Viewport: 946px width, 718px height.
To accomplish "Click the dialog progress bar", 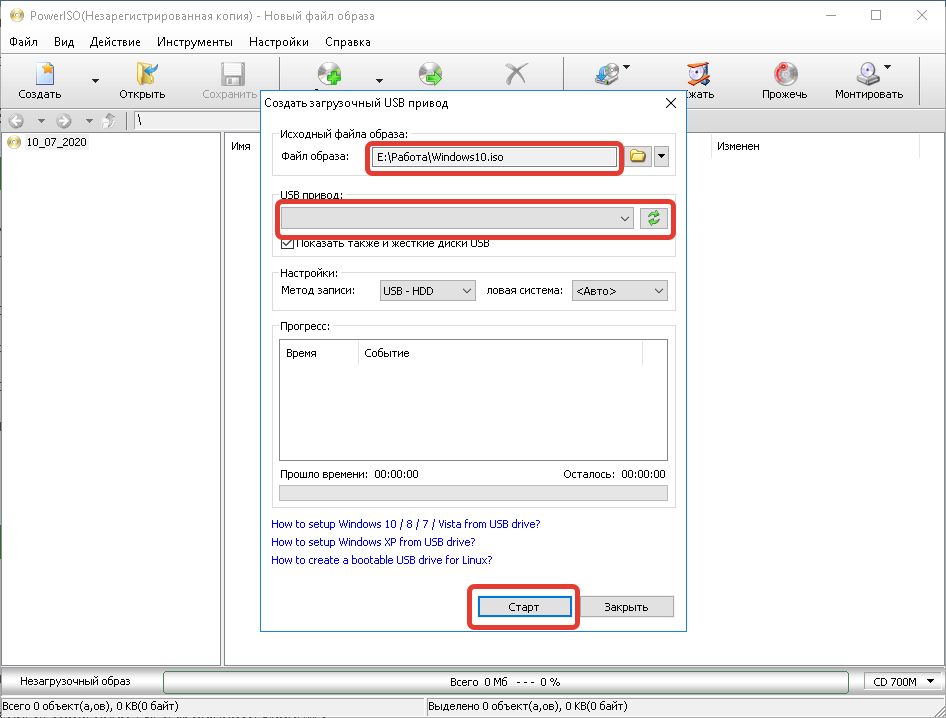I will [473, 494].
